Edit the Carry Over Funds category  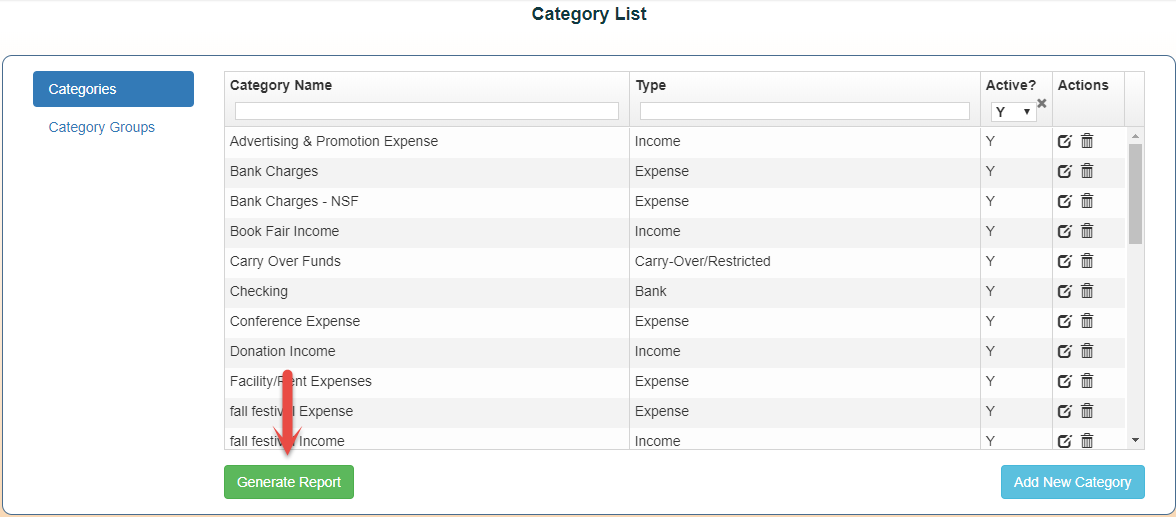click(x=1065, y=261)
